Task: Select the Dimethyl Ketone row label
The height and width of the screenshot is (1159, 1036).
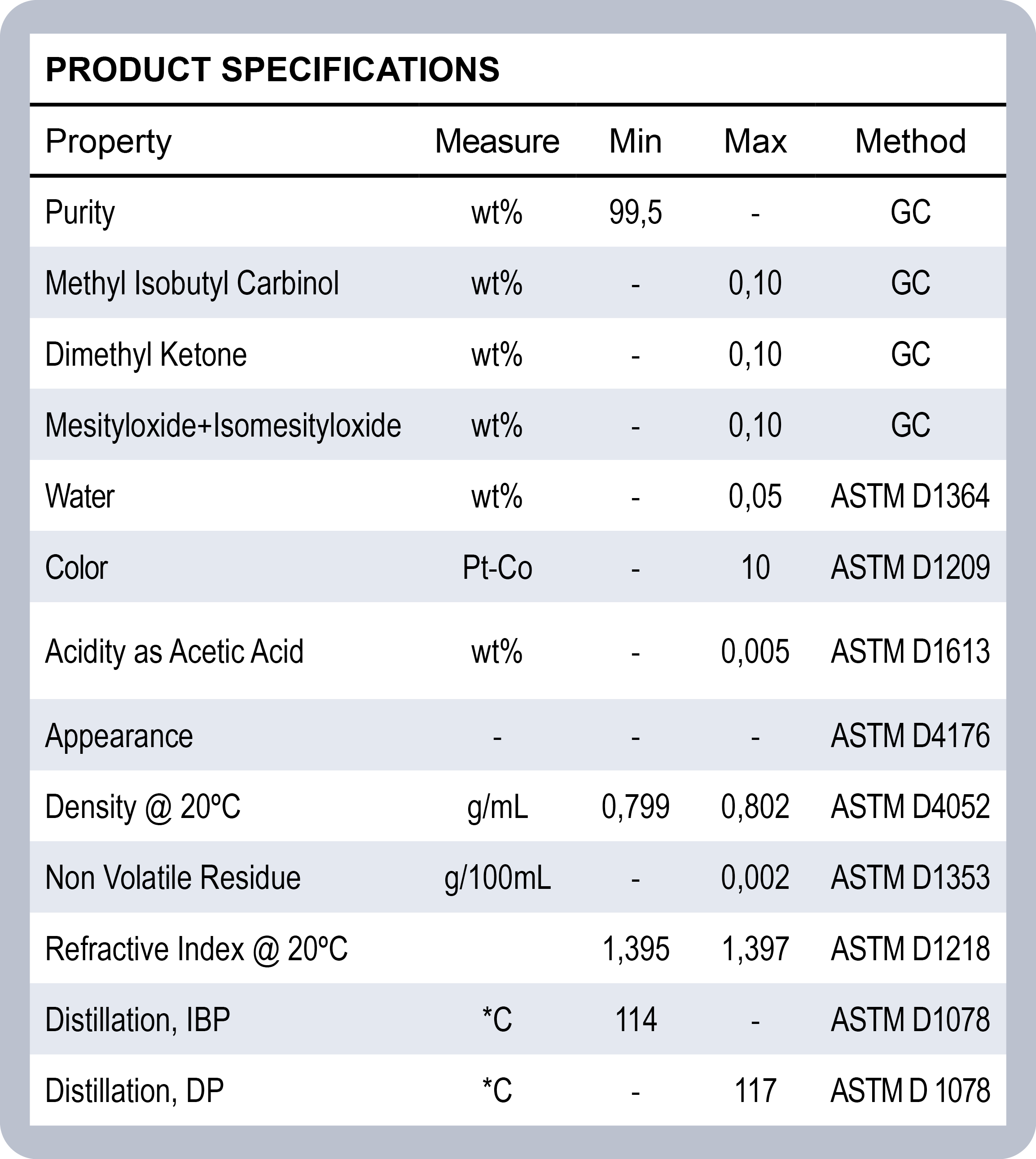Action: pyautogui.click(x=146, y=354)
